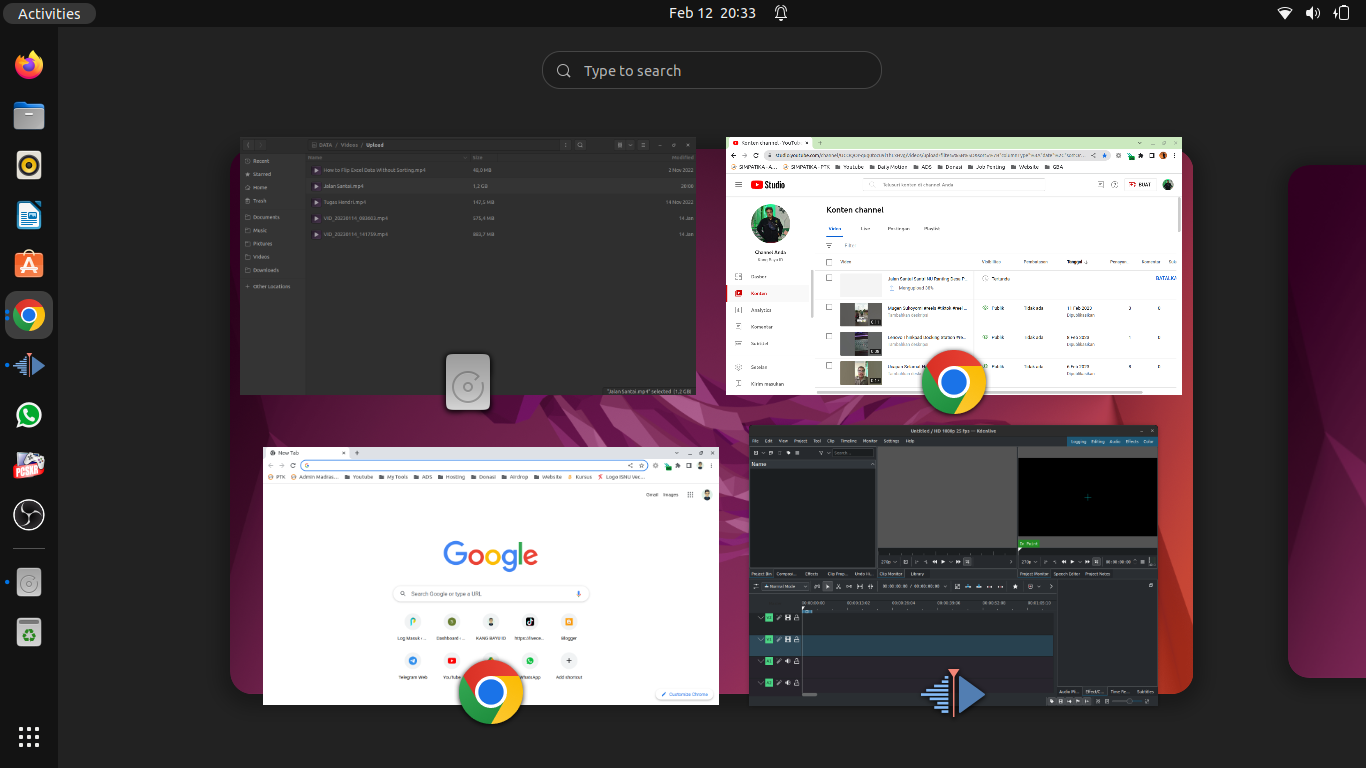Click the YouTube Studio logo
1366x768 pixels.
coord(768,184)
